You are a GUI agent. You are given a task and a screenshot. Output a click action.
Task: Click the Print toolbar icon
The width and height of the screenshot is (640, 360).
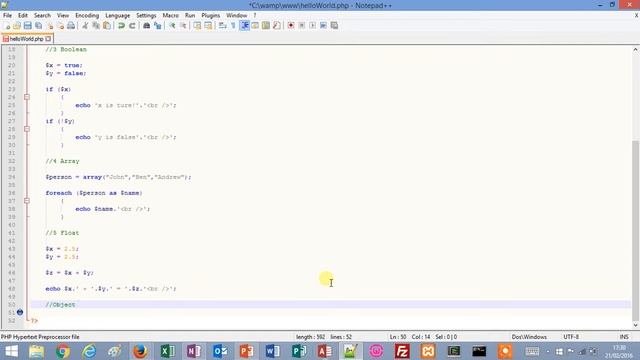point(71,26)
